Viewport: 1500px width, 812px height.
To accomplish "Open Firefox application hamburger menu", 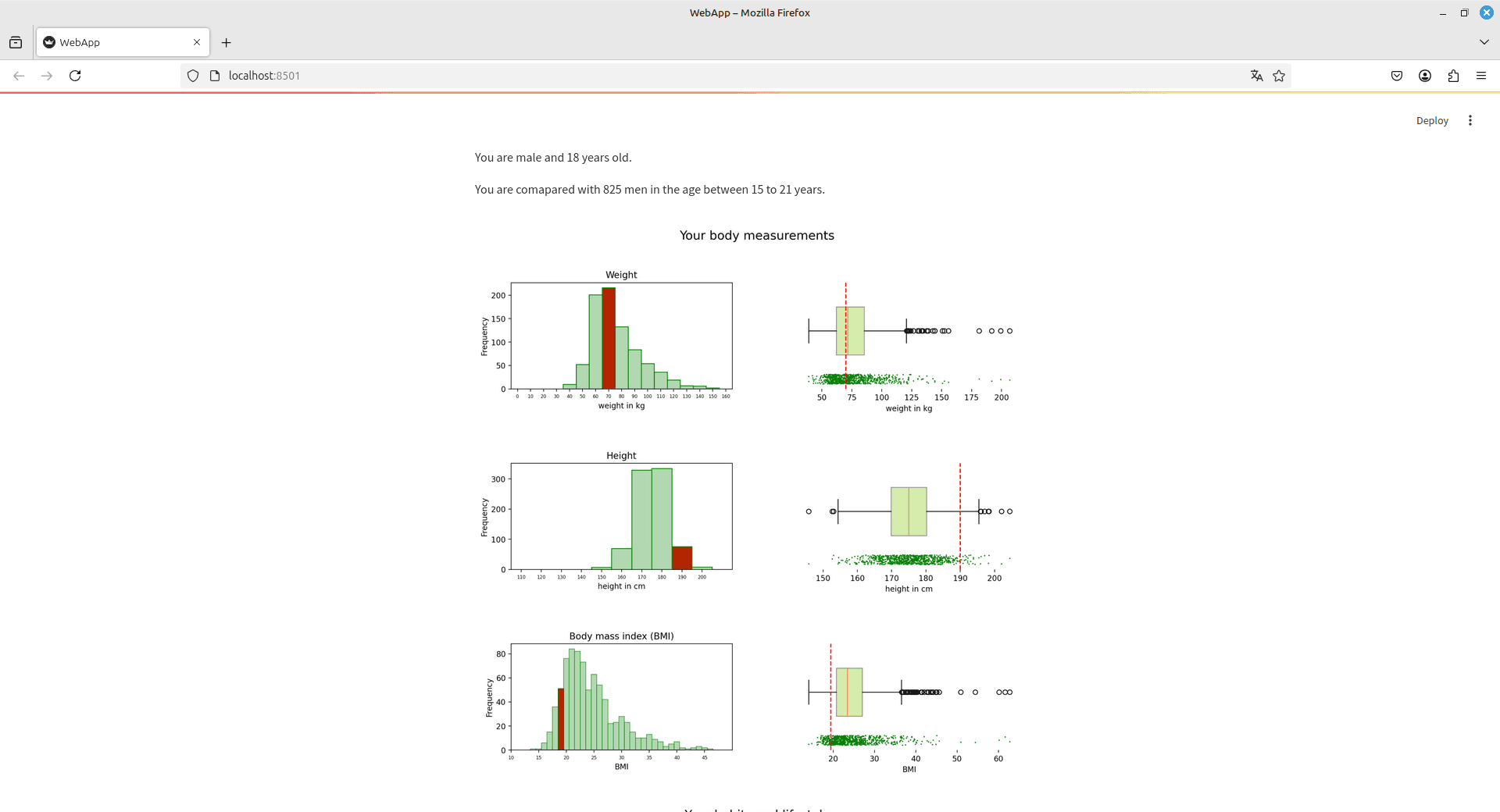I will (1481, 76).
